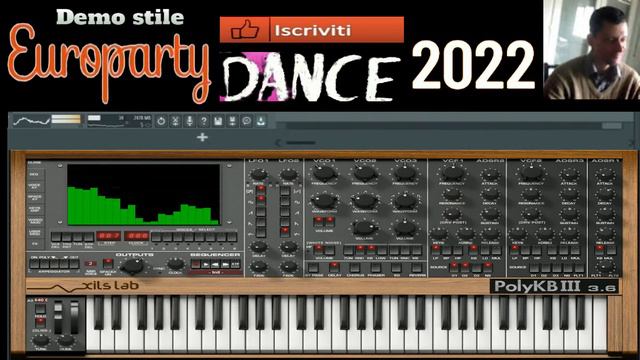The height and width of the screenshot is (360, 640).
Task: Click the speech bubble icon in toolbar
Action: tap(247, 121)
